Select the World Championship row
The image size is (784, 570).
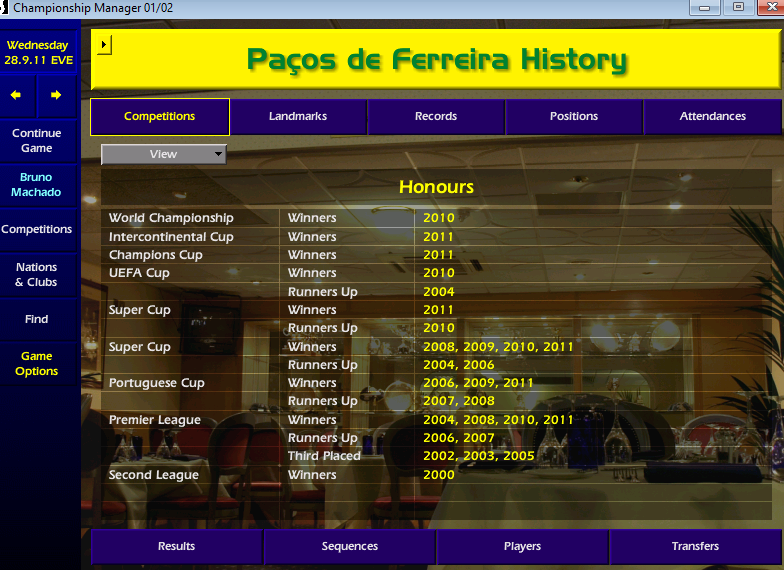[x=436, y=218]
